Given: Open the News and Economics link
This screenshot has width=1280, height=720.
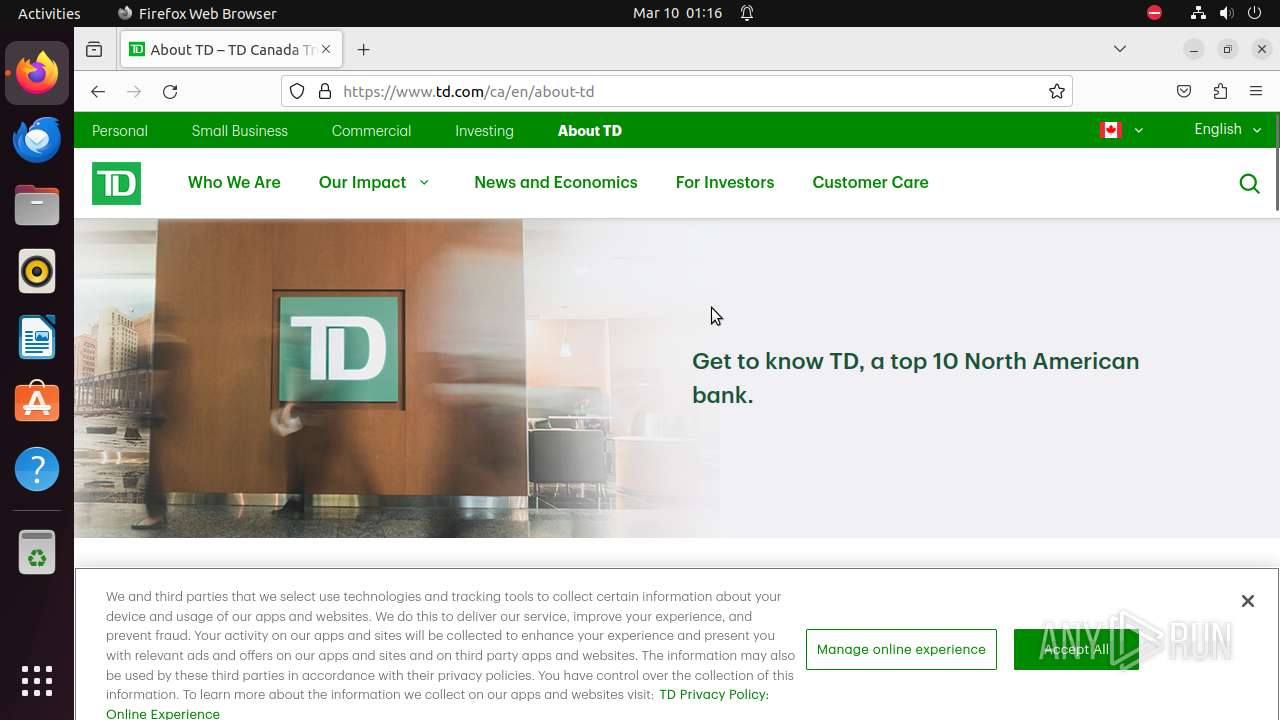Looking at the screenshot, I should click(x=555, y=182).
